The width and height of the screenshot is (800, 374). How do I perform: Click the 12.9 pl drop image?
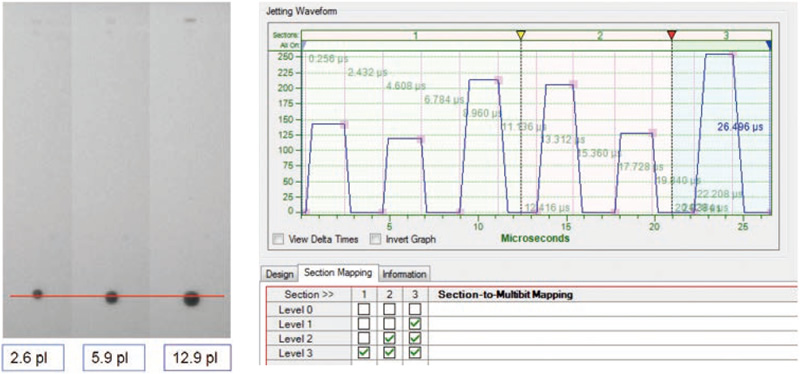pyautogui.click(x=191, y=298)
